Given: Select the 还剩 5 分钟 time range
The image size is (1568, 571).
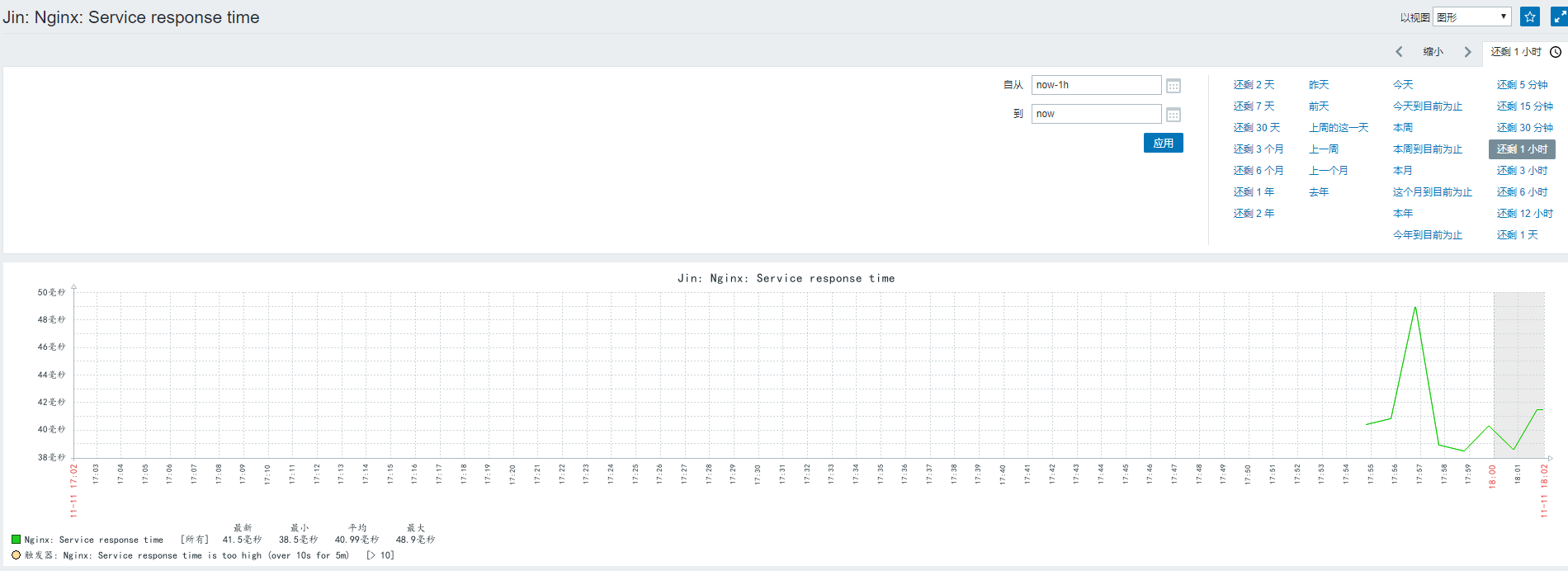Looking at the screenshot, I should pos(1522,85).
